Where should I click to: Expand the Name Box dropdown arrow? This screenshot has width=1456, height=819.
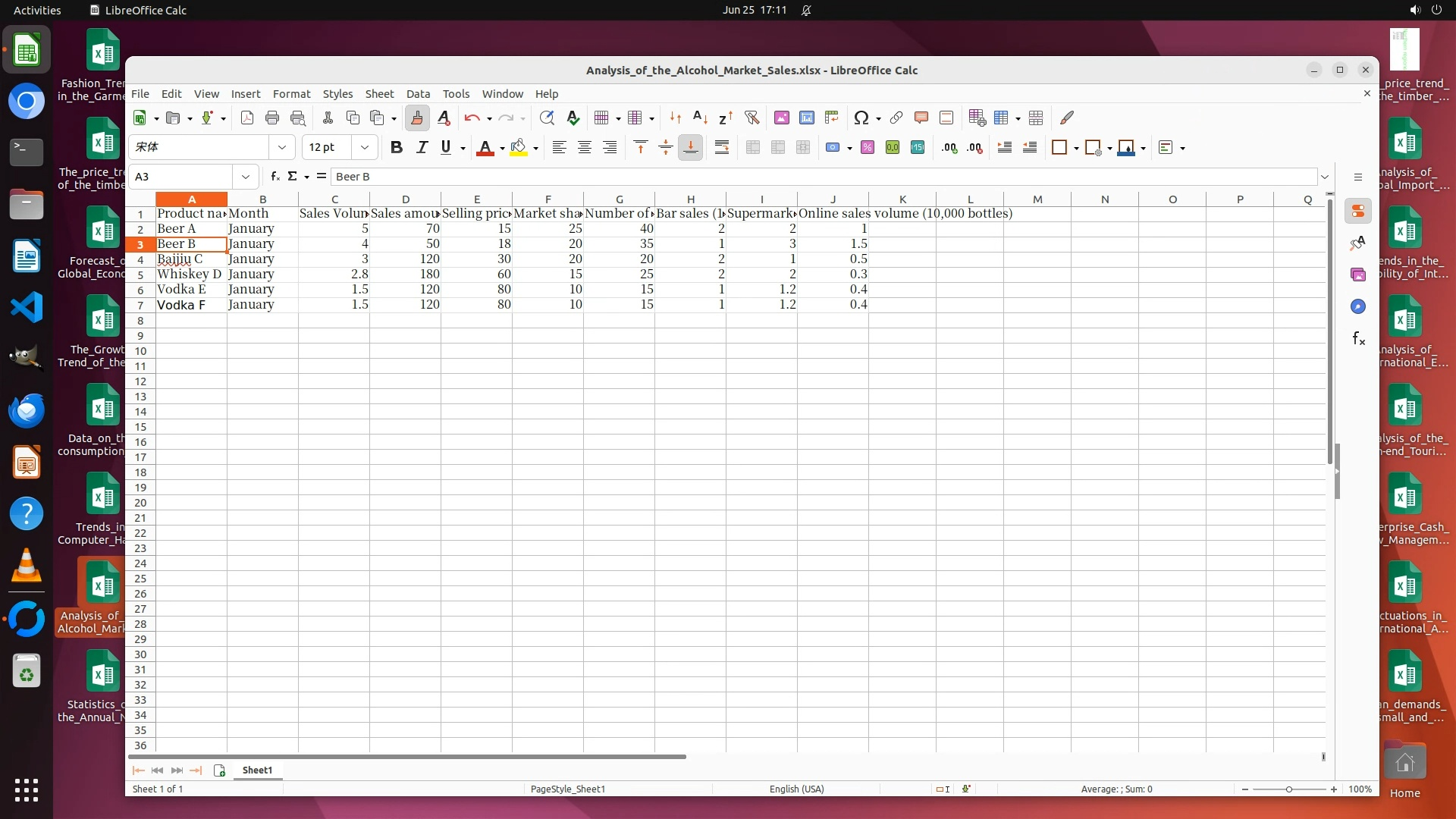[x=245, y=176]
